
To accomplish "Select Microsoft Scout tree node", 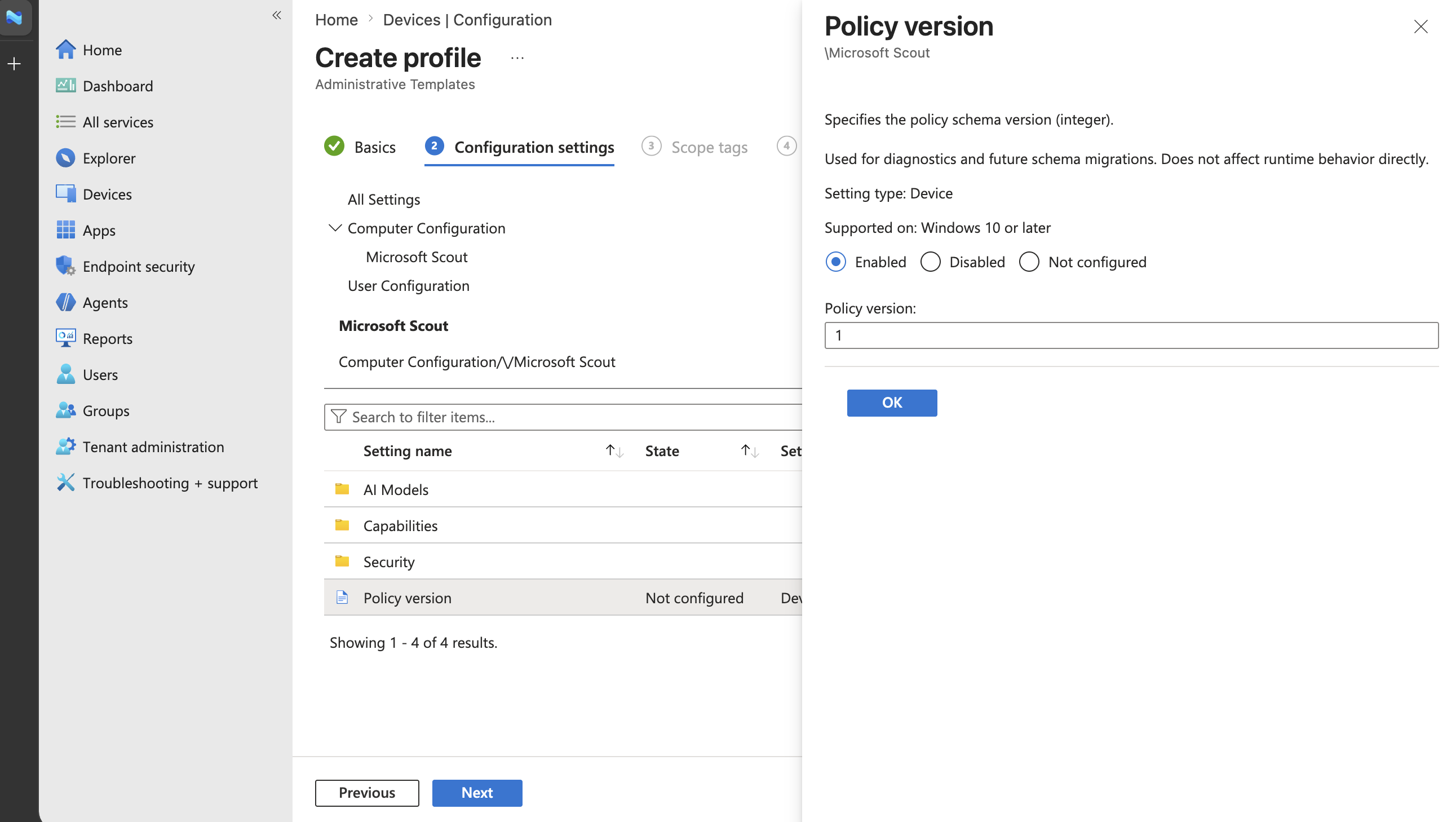I will (417, 257).
